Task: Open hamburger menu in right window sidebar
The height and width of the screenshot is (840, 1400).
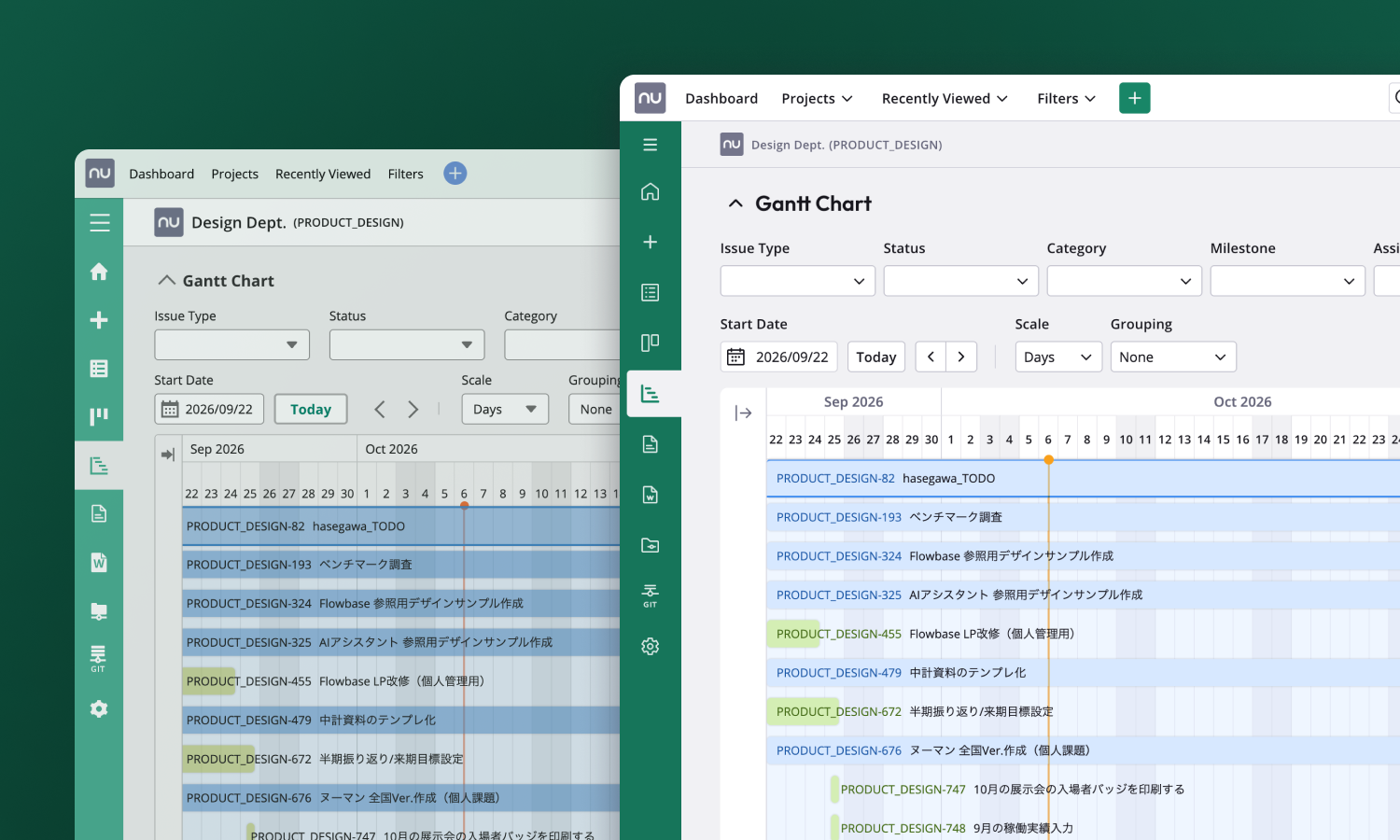Action: pos(651,145)
